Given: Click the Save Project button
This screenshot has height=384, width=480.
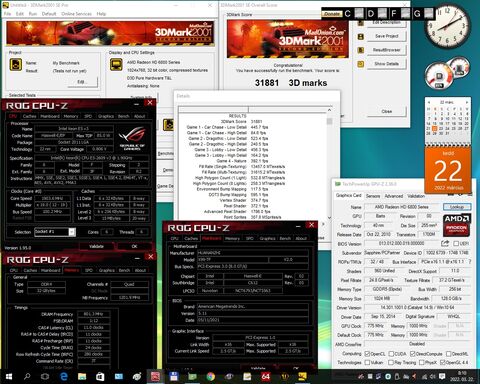Looking at the screenshot, I should [x=387, y=36].
